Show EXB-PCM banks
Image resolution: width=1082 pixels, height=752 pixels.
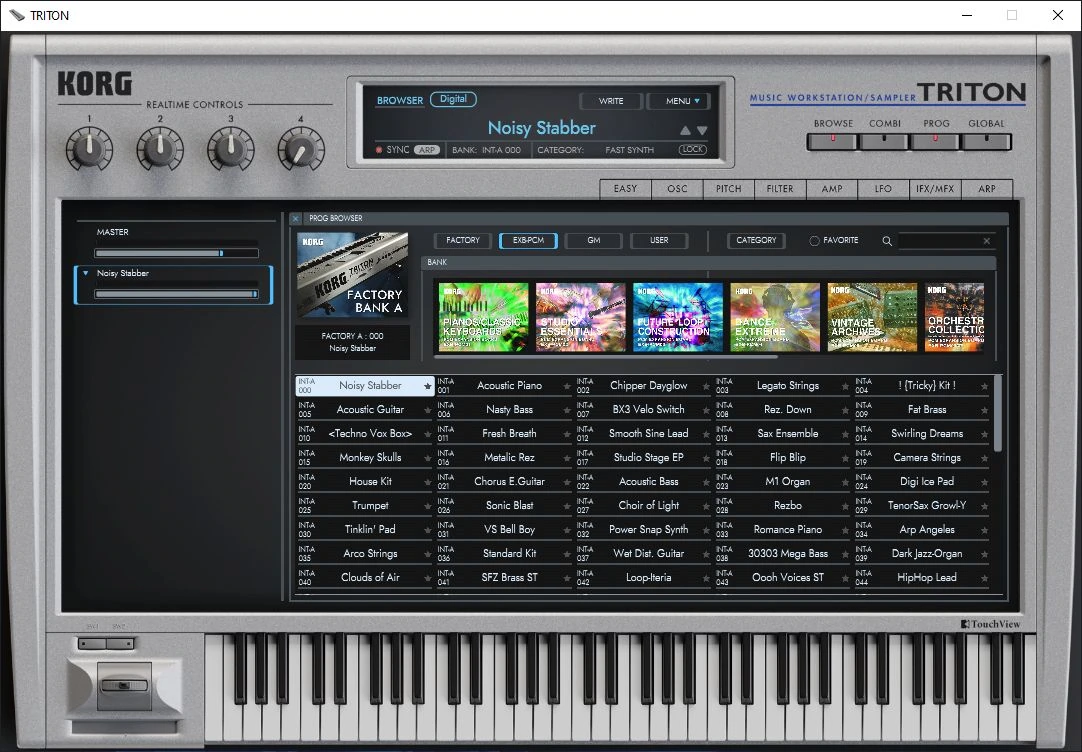click(529, 240)
